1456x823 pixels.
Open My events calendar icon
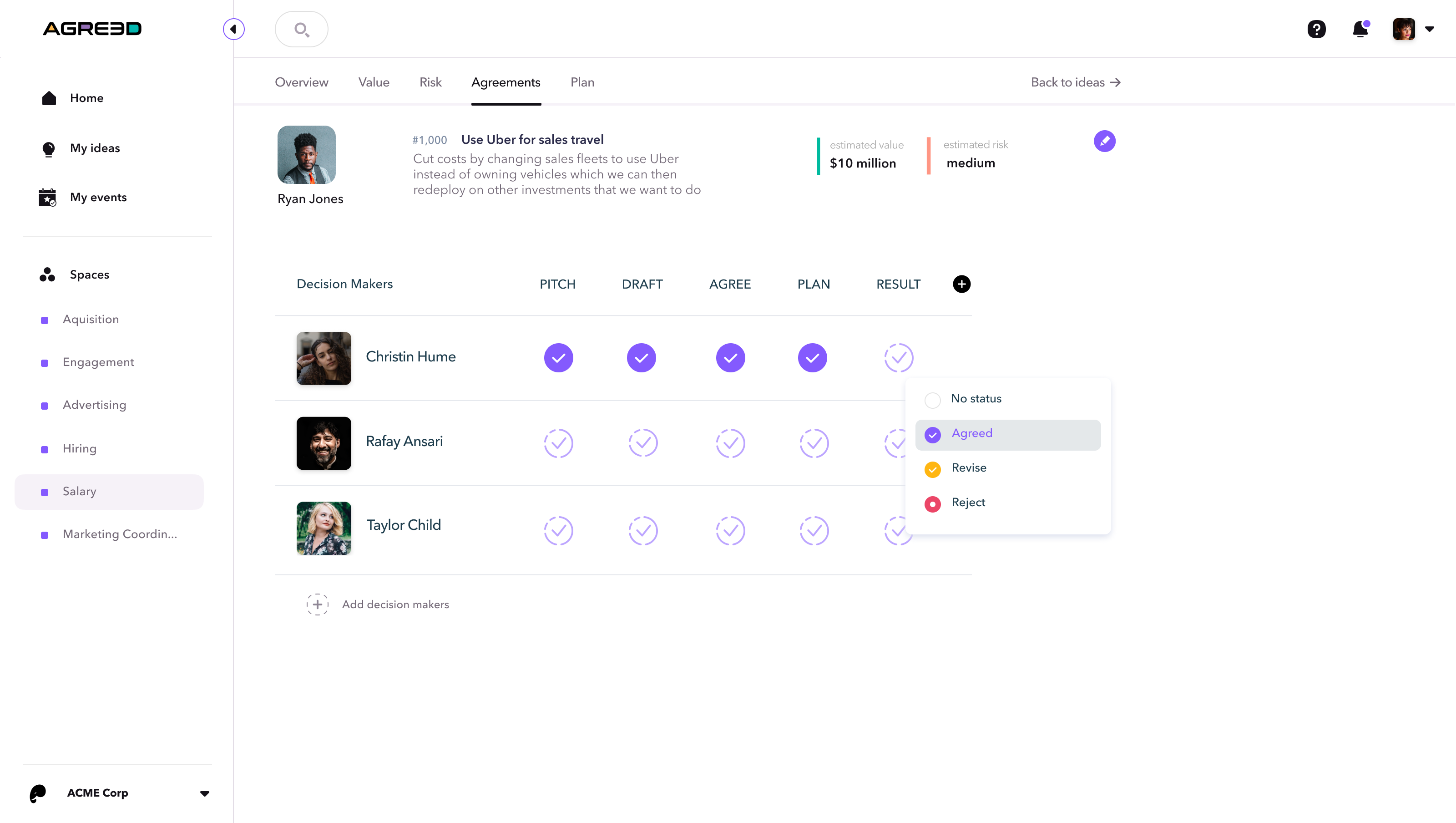pos(47,198)
